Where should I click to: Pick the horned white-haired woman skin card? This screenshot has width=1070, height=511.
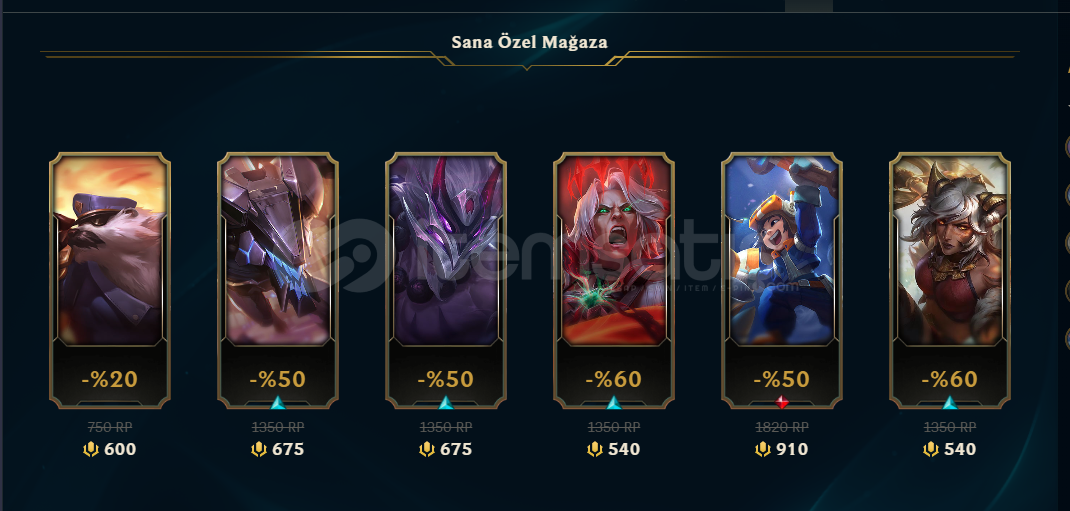pyautogui.click(x=950, y=280)
